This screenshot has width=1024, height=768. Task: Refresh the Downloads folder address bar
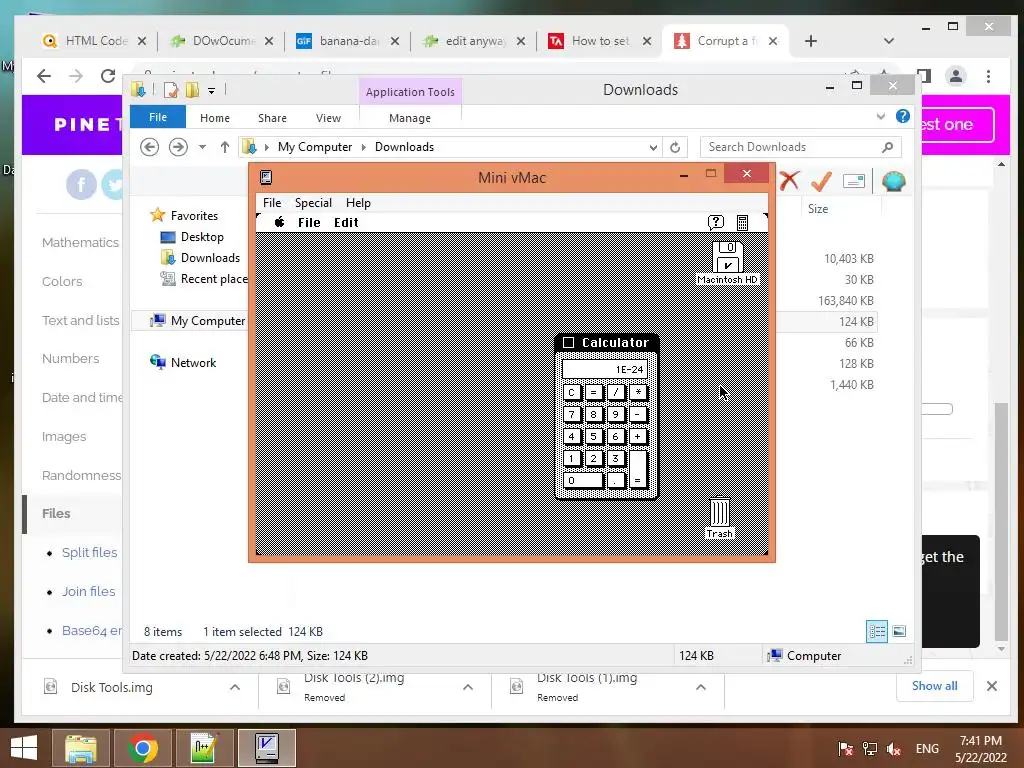tap(675, 147)
